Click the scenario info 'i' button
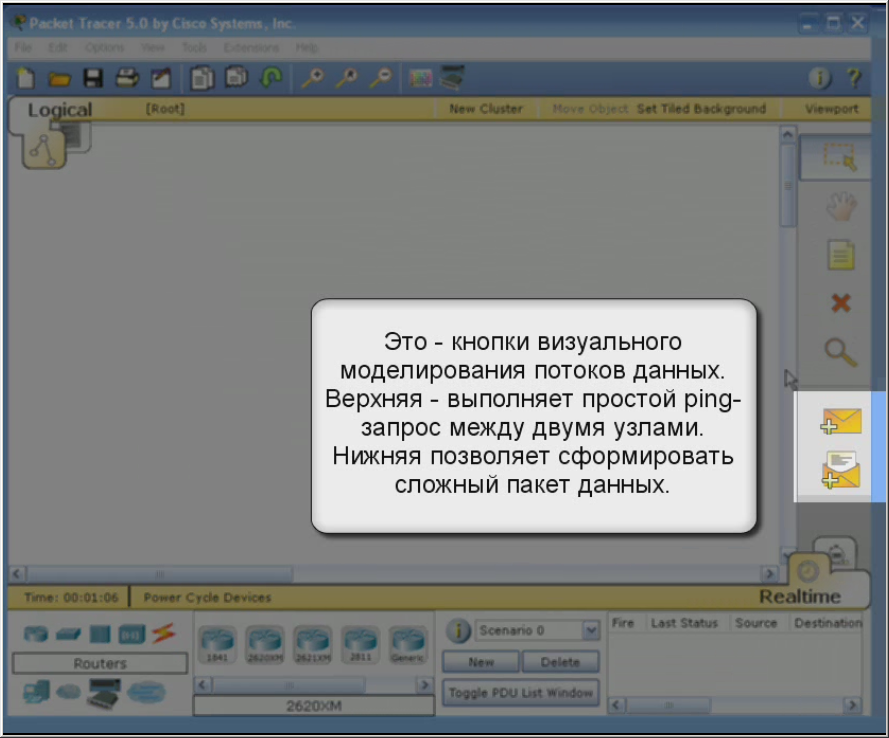The width and height of the screenshot is (889, 738). [458, 630]
